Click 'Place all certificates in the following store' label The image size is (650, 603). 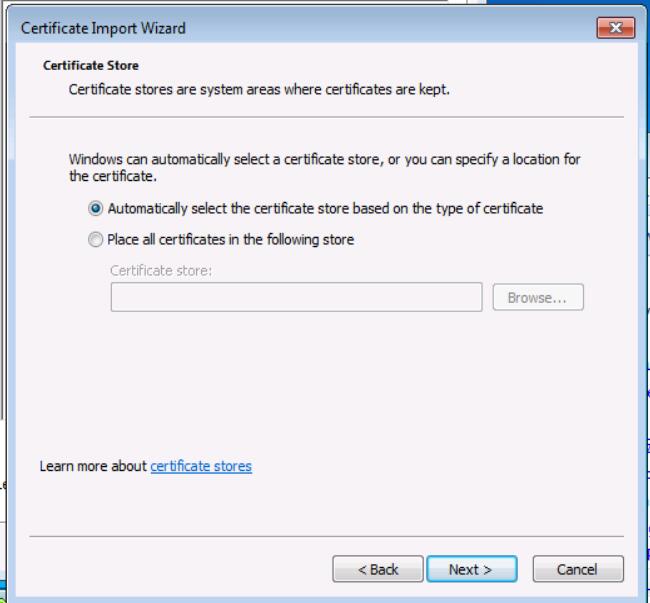pos(230,240)
